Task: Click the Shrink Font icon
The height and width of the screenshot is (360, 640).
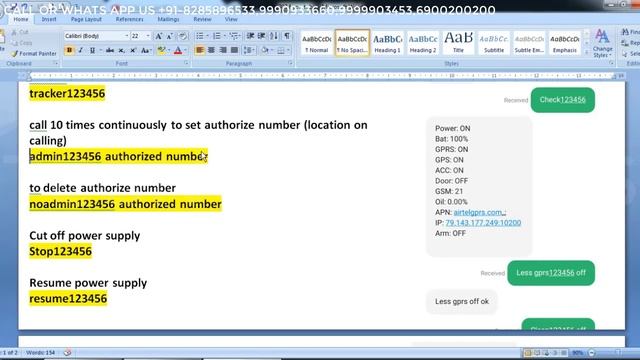Action: [x=170, y=36]
